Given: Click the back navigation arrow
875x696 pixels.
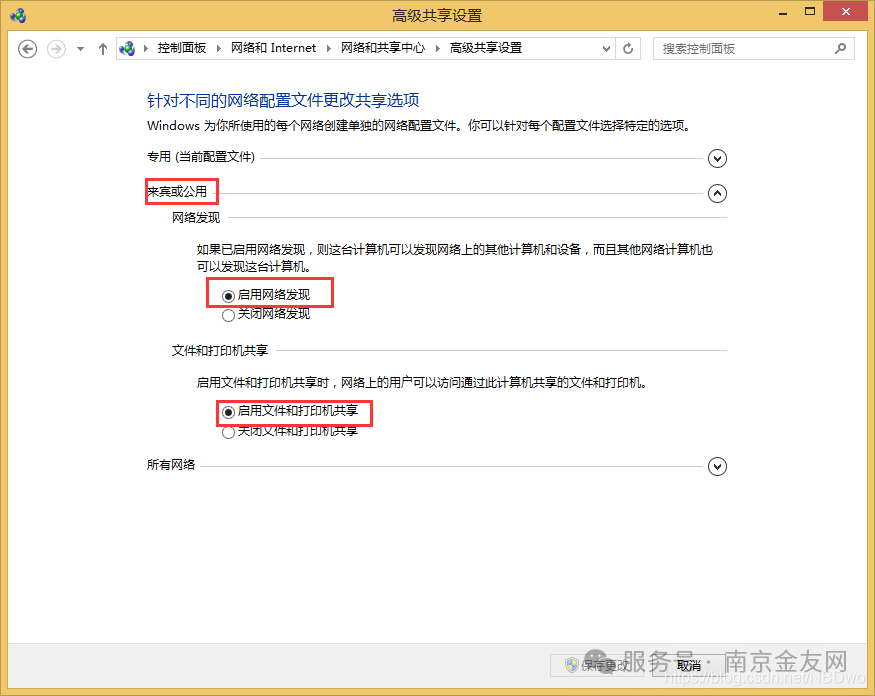Looking at the screenshot, I should point(27,48).
